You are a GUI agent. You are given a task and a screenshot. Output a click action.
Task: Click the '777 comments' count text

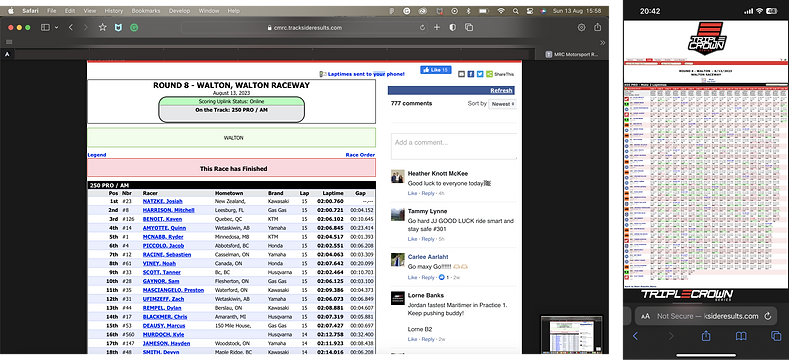pos(411,103)
